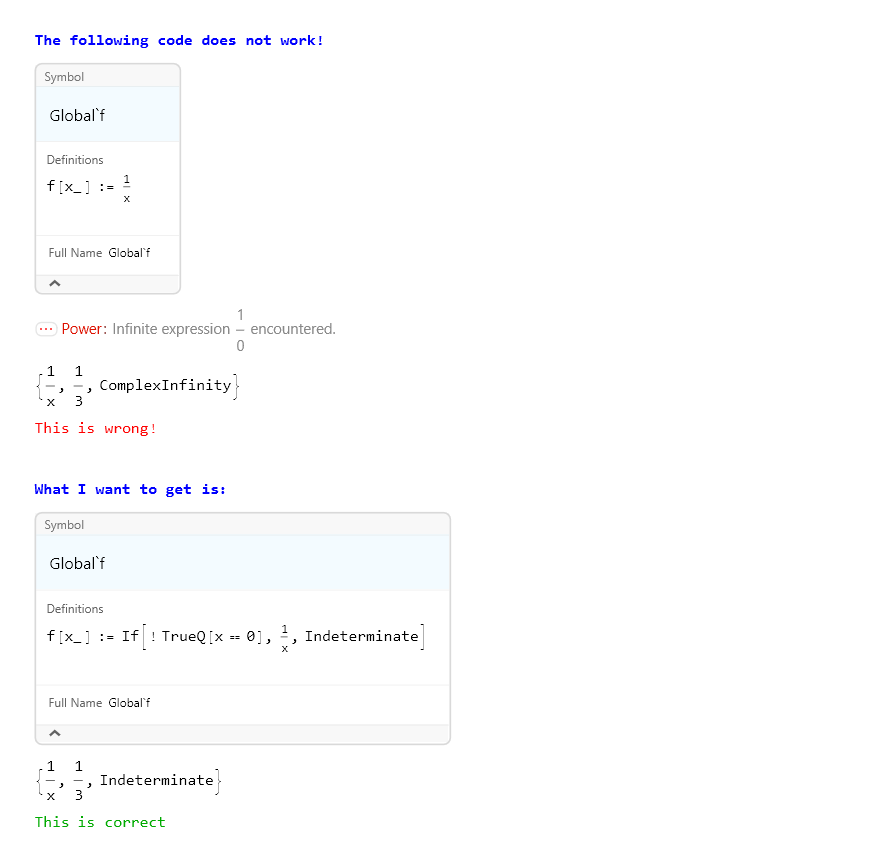Image resolution: width=875 pixels, height=842 pixels.
Task: Click the second panel's Symbol label
Action: (64, 525)
